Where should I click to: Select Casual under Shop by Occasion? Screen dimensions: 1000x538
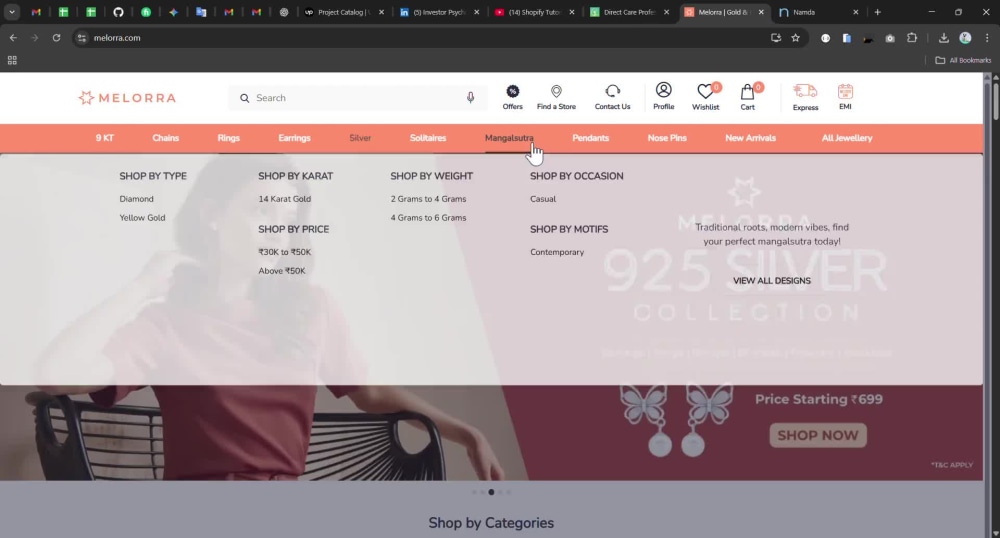(x=543, y=199)
